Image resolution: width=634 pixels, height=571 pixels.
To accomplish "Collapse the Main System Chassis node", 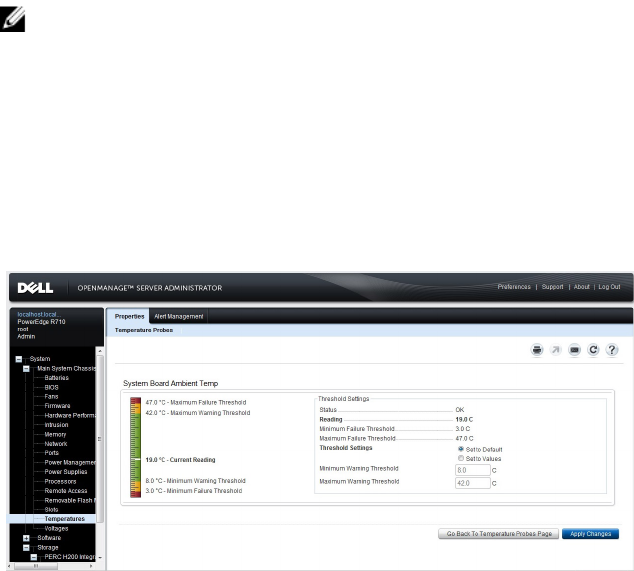I will (28, 369).
